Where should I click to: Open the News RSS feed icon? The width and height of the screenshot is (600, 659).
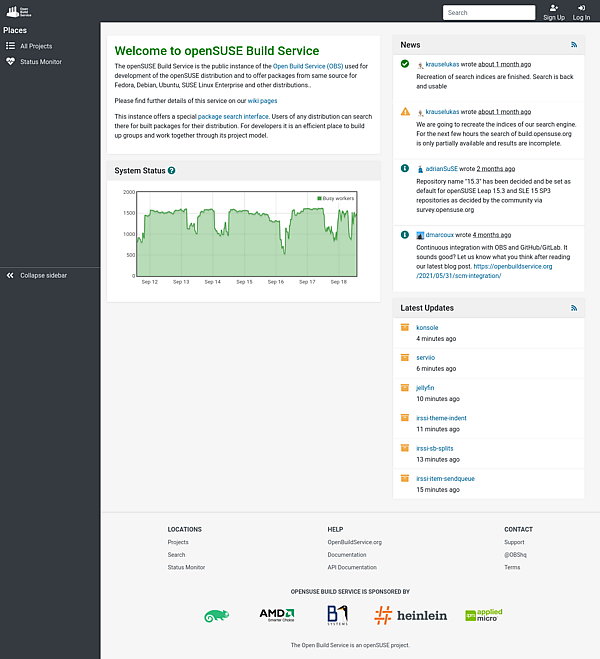pyautogui.click(x=574, y=45)
